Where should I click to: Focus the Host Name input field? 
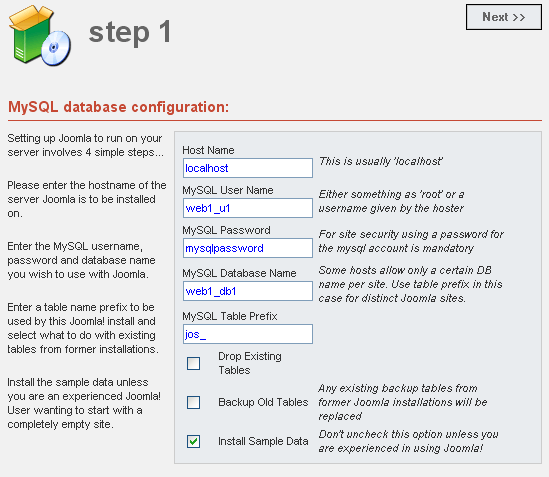click(248, 168)
